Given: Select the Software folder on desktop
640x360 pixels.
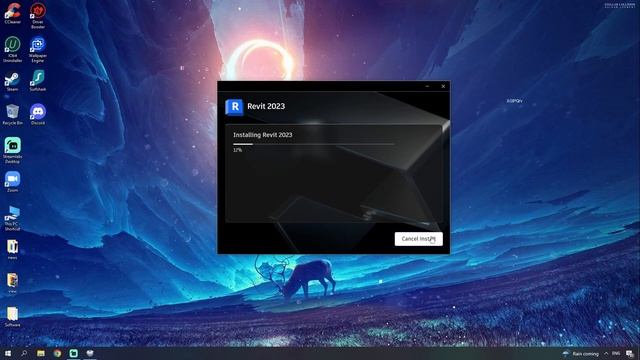Looking at the screenshot, I should (13, 317).
